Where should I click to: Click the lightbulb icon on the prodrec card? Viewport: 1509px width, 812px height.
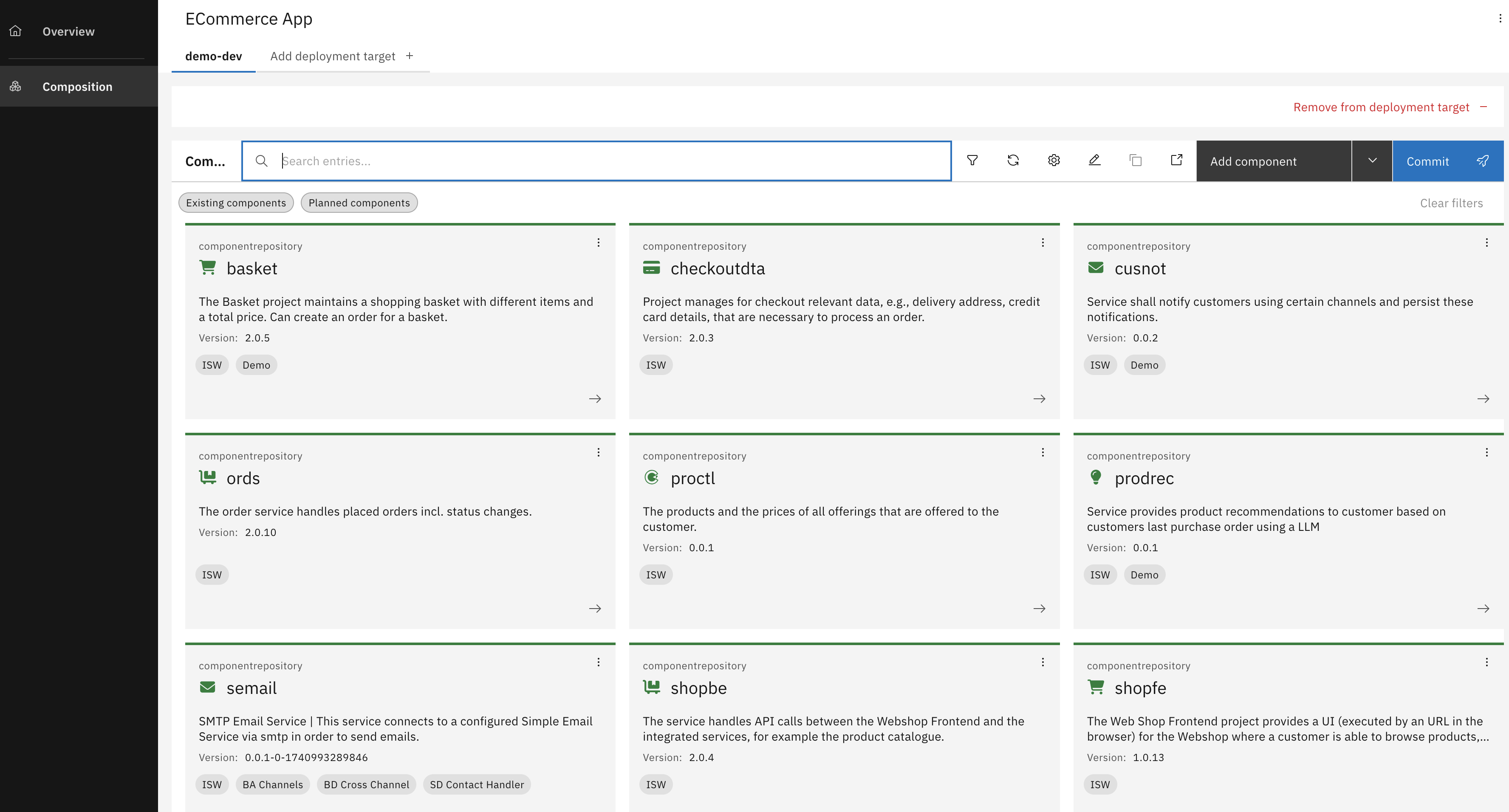[1096, 477]
